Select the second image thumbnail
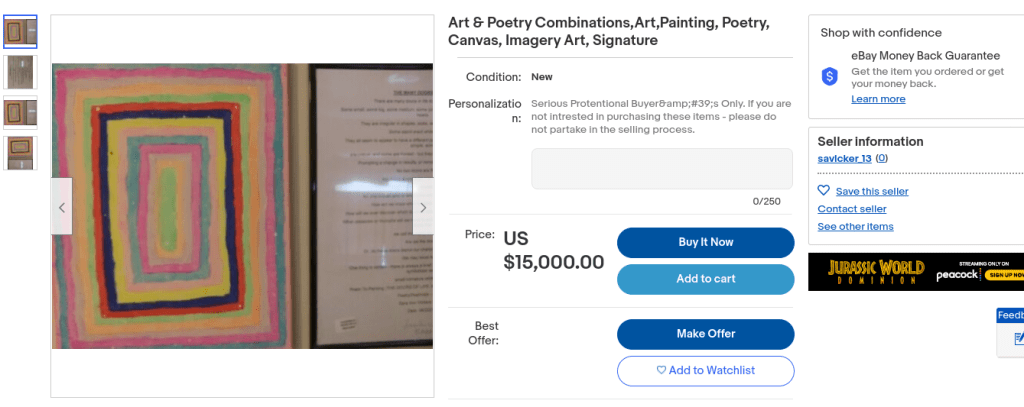 click(20, 72)
